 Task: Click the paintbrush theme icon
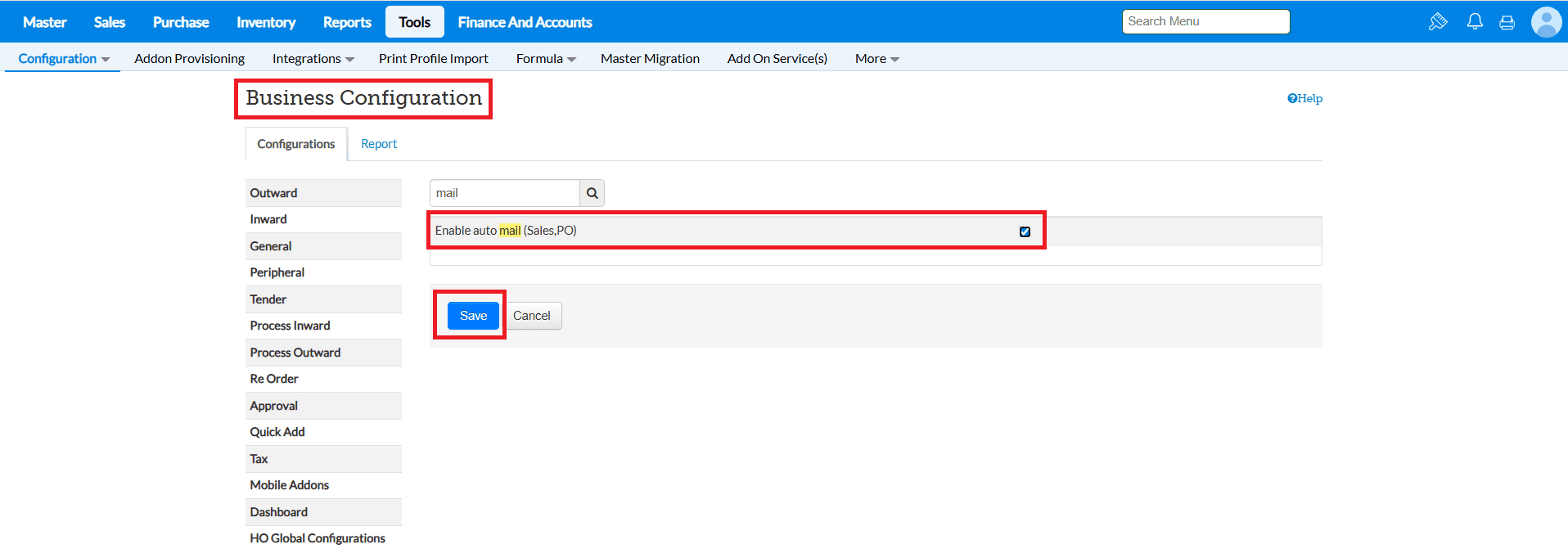tap(1438, 22)
